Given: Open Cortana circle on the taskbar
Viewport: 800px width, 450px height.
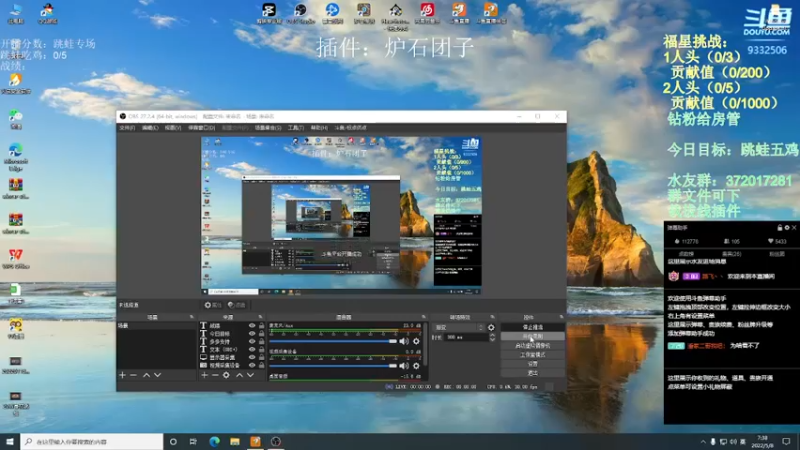Looking at the screenshot, I should pyautogui.click(x=173, y=441).
